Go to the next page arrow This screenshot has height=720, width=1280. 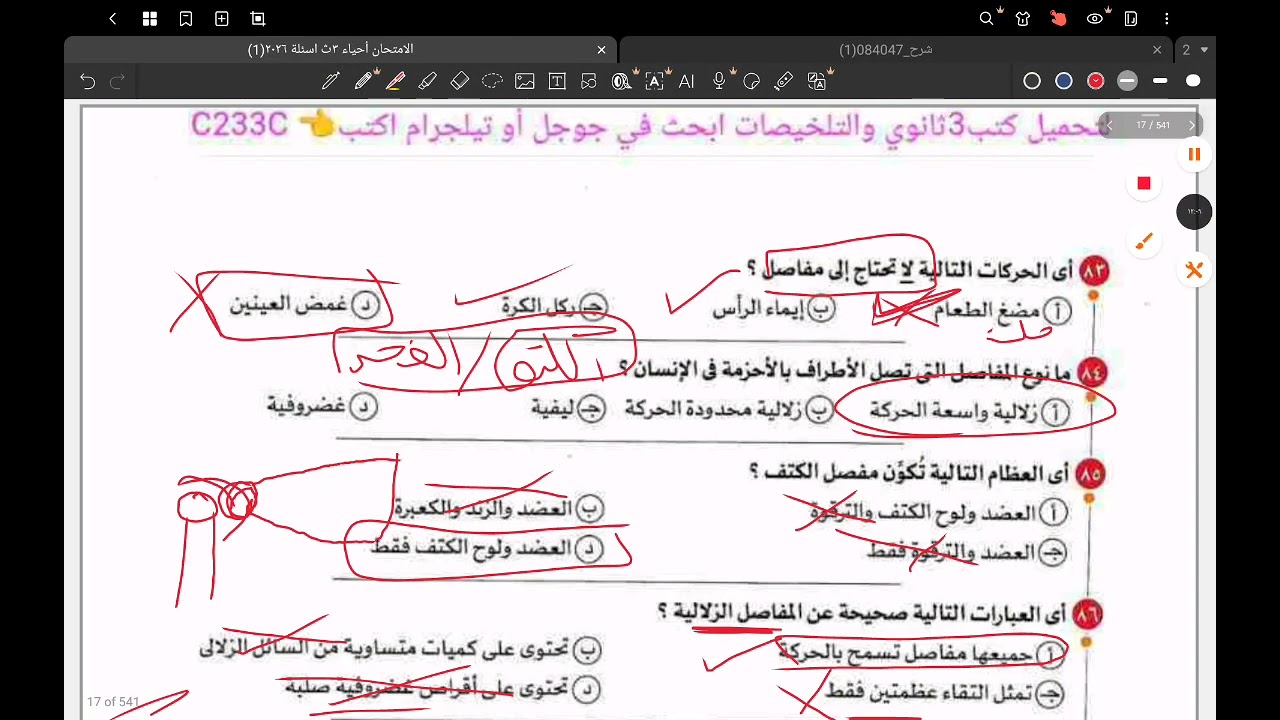click(1191, 125)
